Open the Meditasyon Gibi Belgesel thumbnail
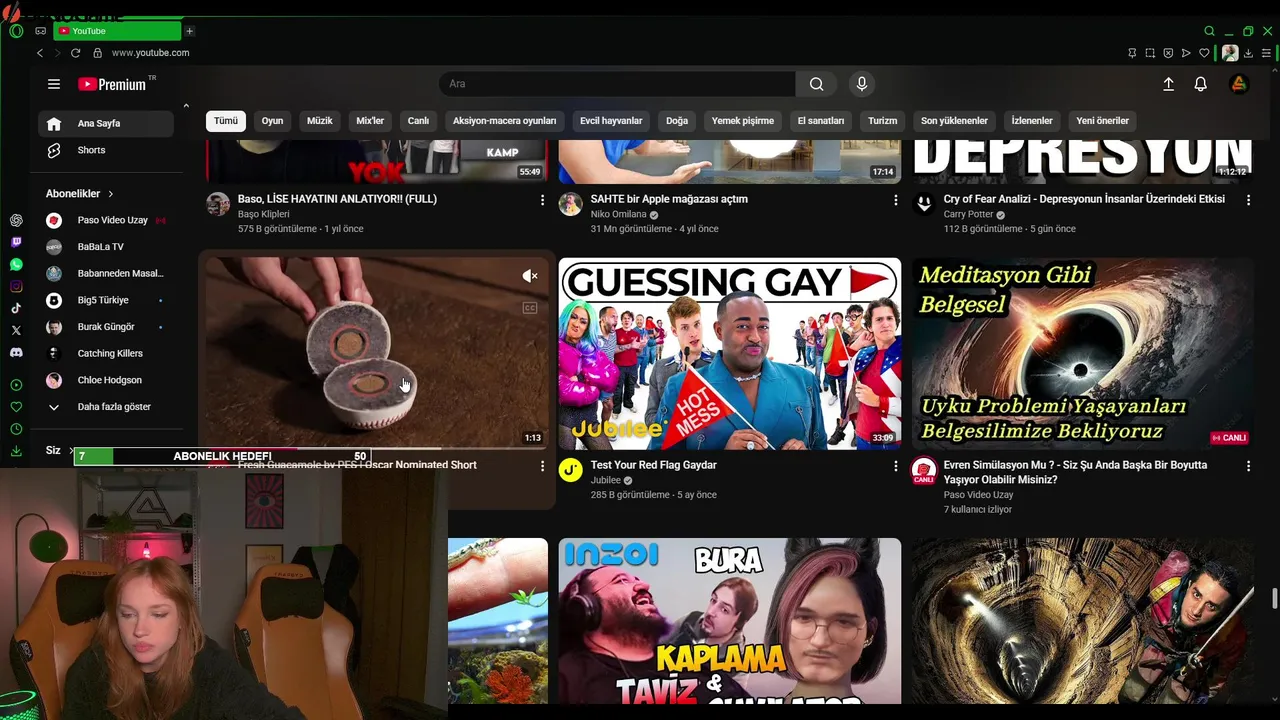This screenshot has height=720, width=1280. (1082, 354)
